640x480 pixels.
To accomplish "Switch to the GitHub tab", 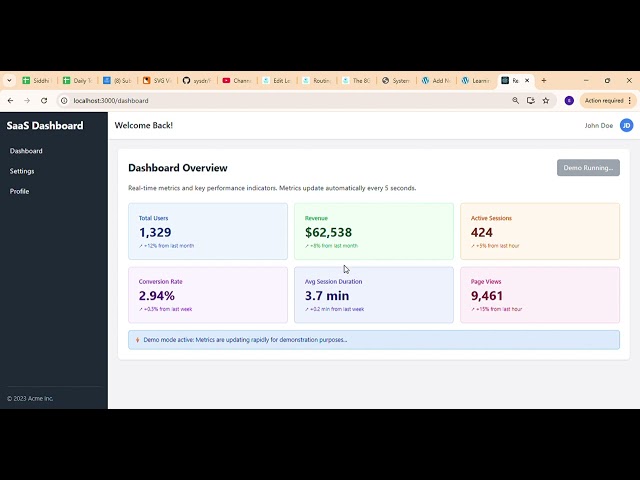I will 198,81.
